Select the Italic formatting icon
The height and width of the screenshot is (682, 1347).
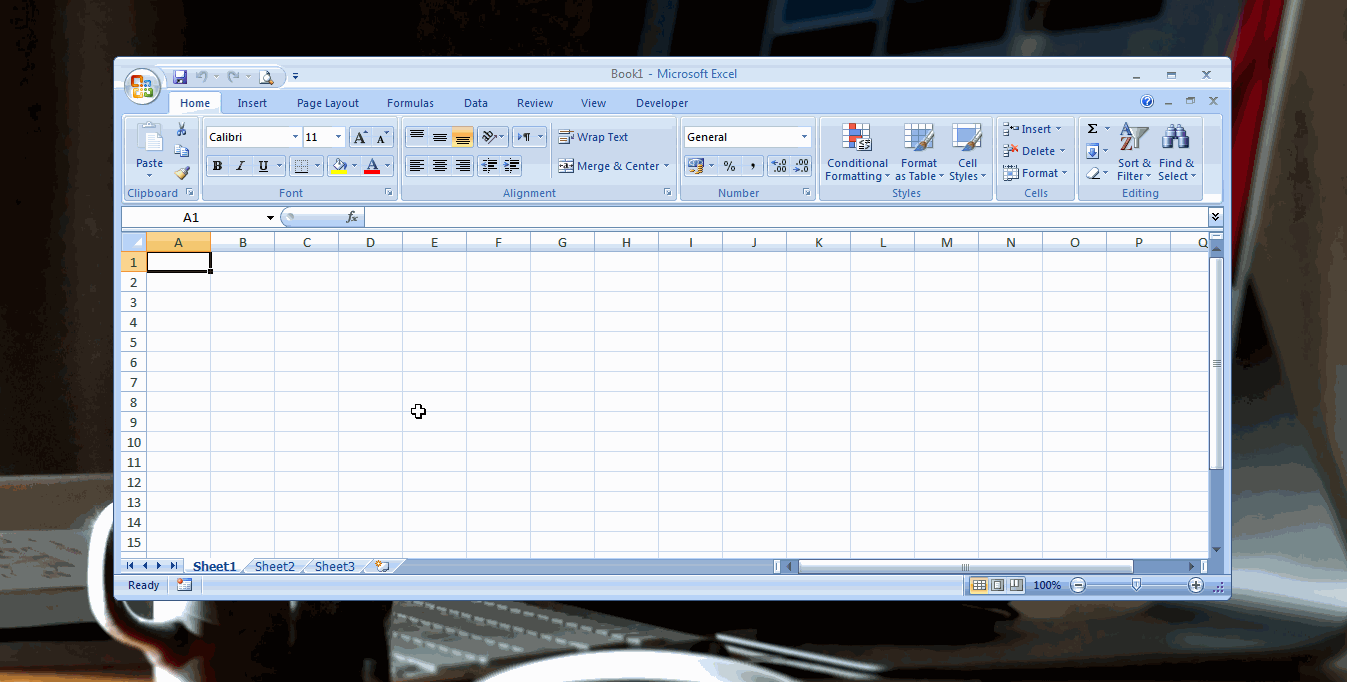(239, 165)
